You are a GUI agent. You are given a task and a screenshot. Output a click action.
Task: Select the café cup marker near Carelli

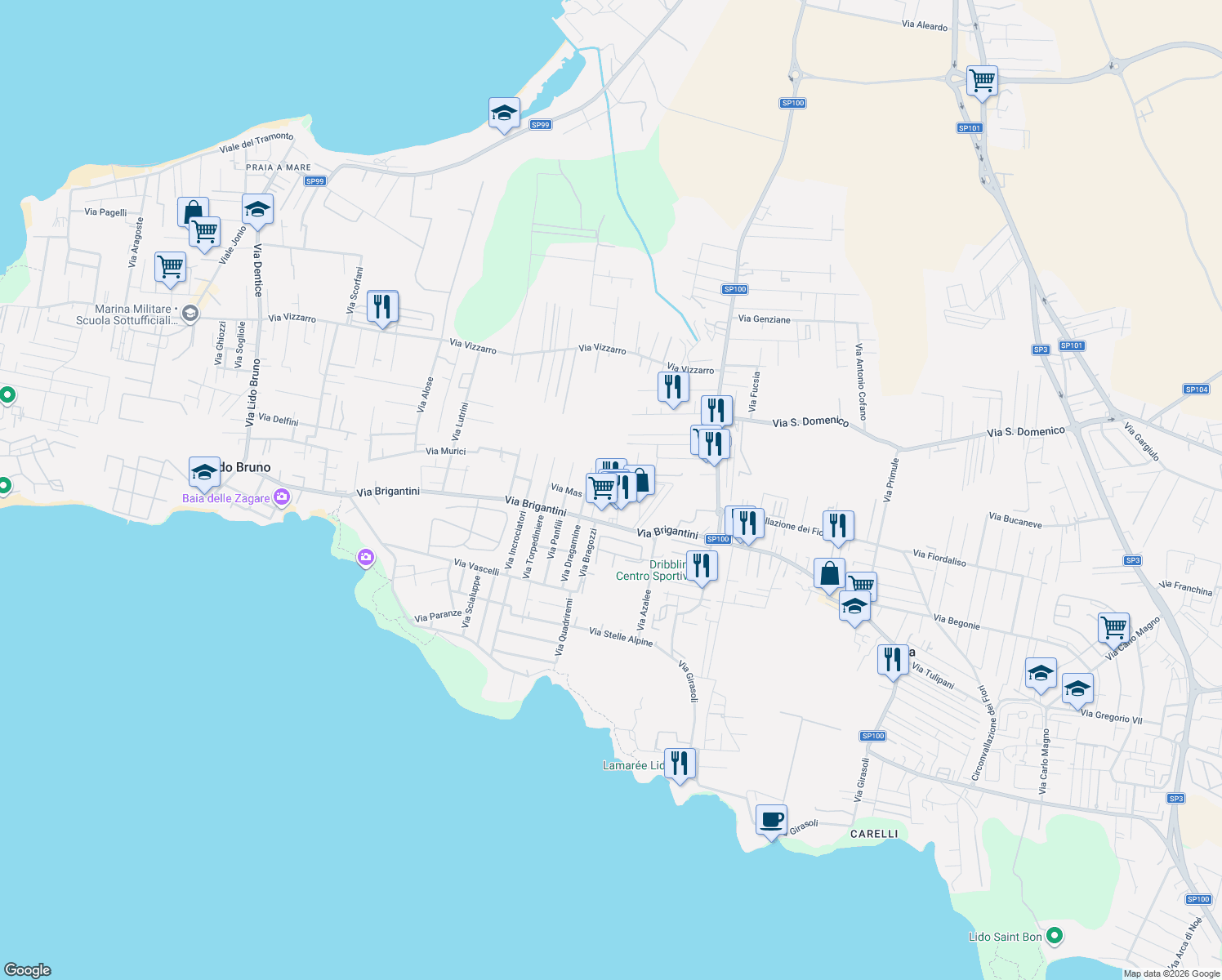771,820
